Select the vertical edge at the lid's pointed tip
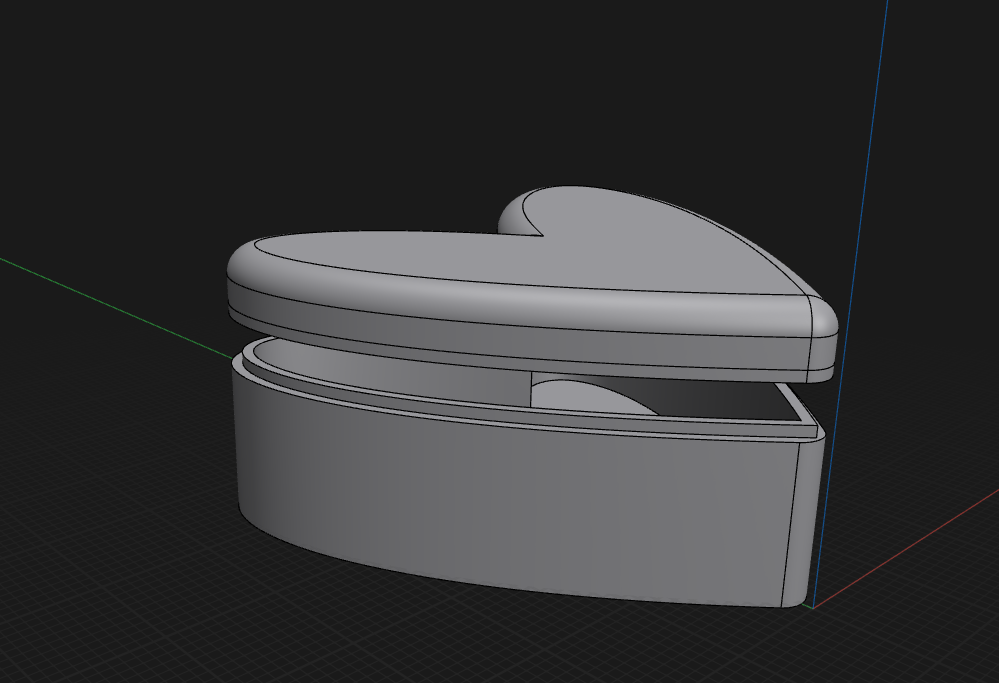Image resolution: width=999 pixels, height=683 pixels. [809, 333]
